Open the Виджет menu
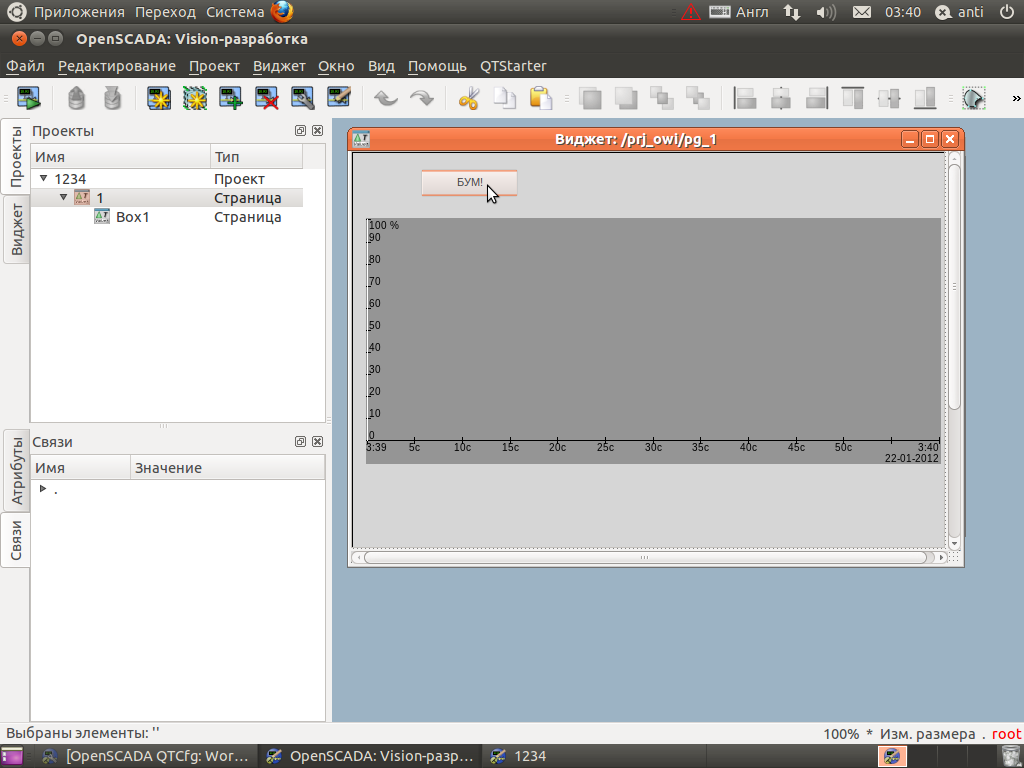Viewport: 1024px width, 768px height. pyautogui.click(x=279, y=66)
